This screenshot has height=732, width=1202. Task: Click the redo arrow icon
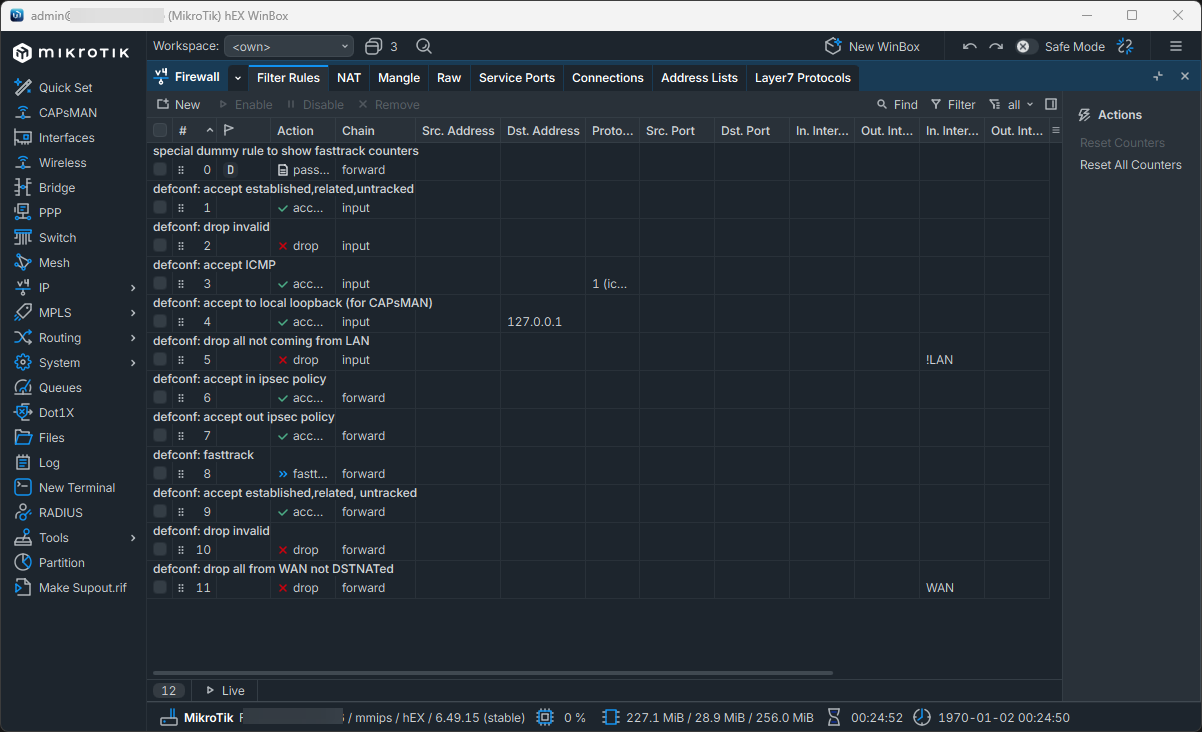pyautogui.click(x=996, y=46)
